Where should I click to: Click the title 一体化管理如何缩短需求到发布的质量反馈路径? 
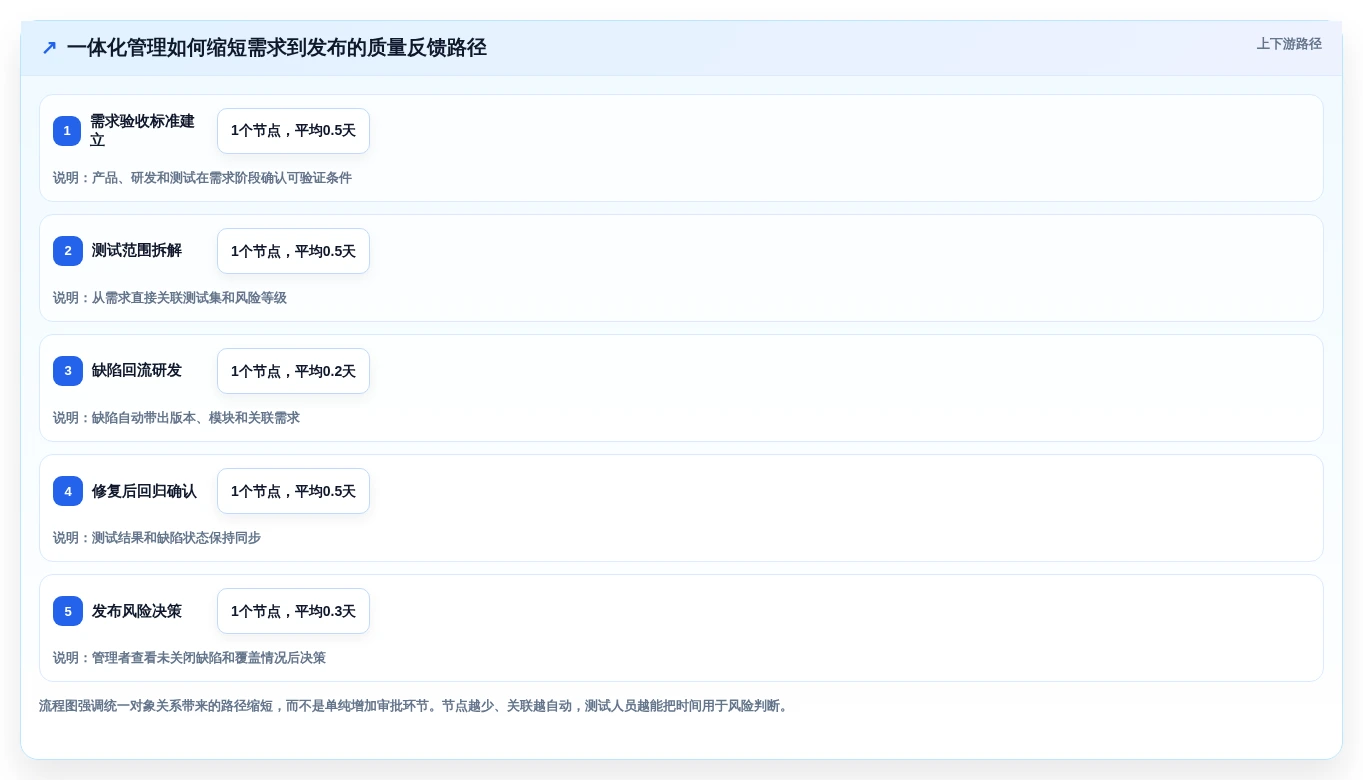tap(277, 48)
